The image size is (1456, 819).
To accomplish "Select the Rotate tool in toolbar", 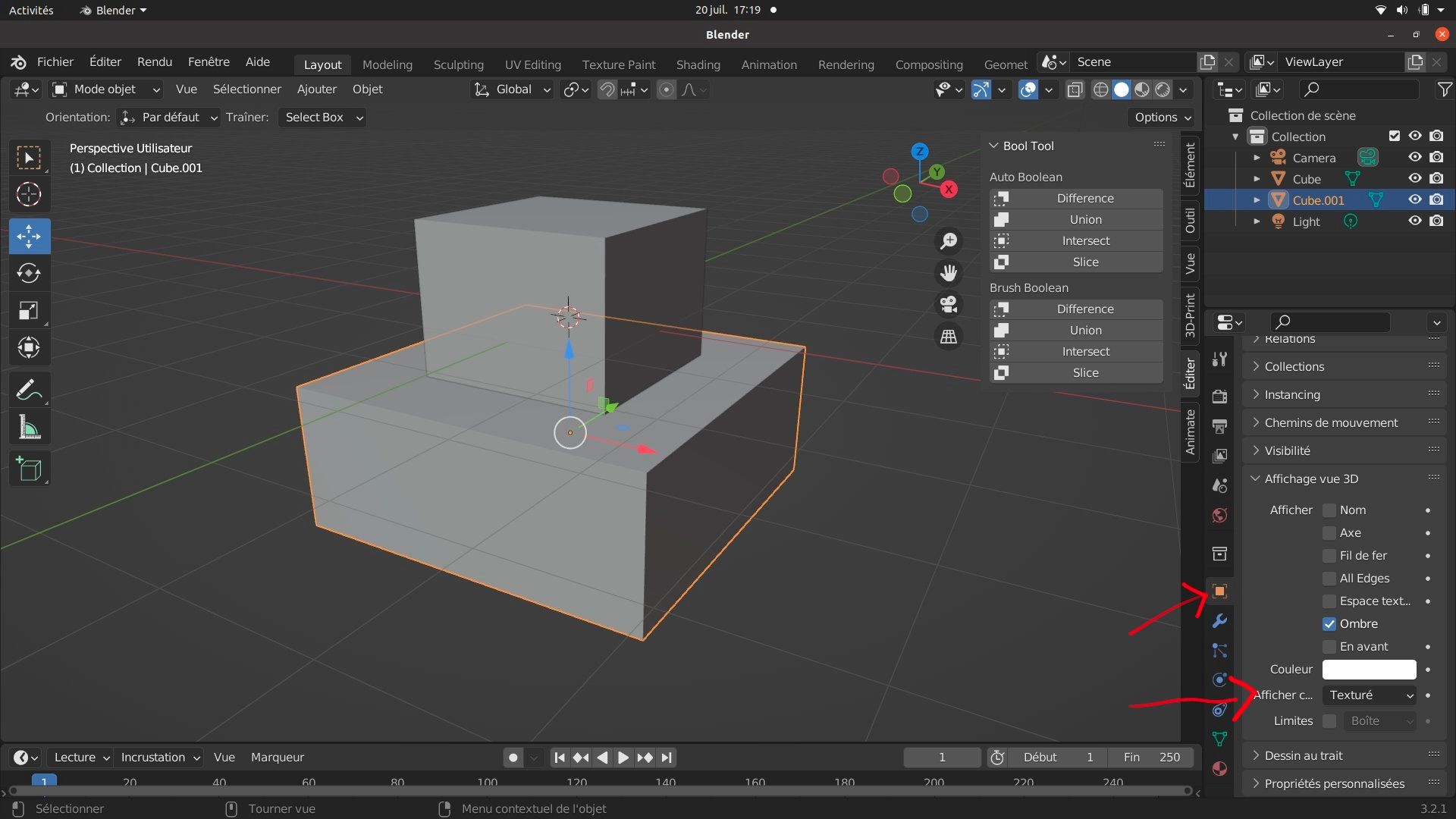I will coord(29,273).
